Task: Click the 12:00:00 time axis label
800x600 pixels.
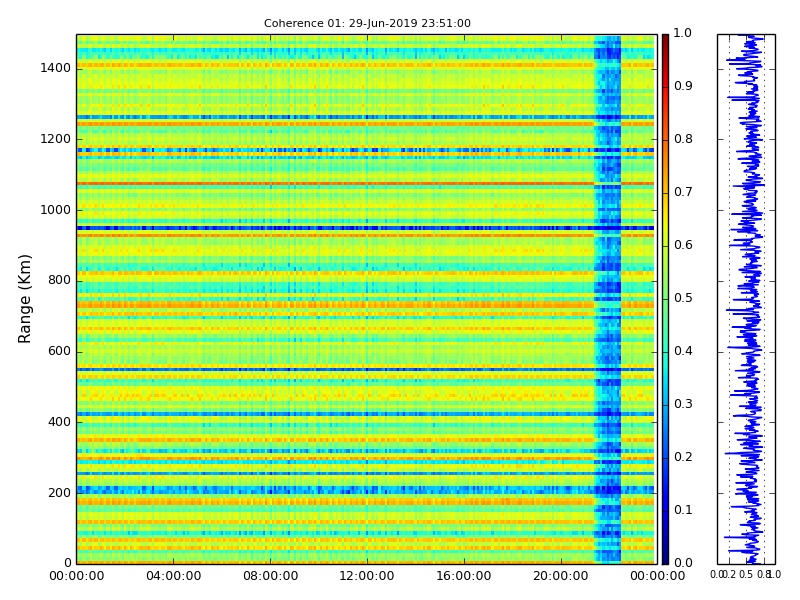Action: [x=367, y=576]
